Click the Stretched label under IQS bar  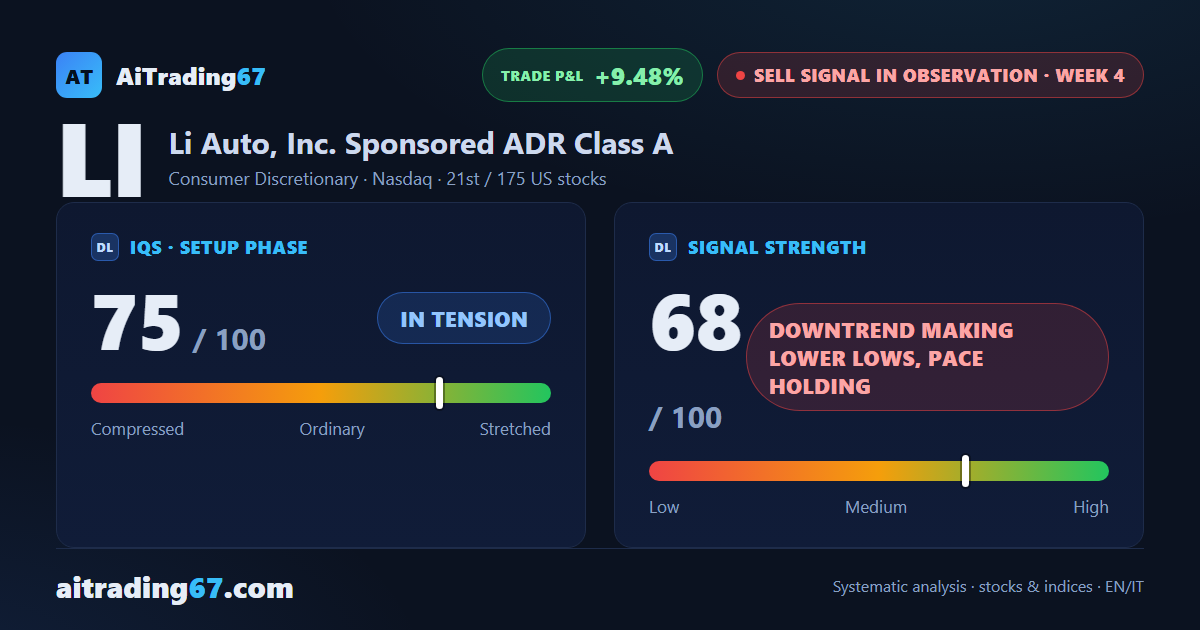point(515,429)
